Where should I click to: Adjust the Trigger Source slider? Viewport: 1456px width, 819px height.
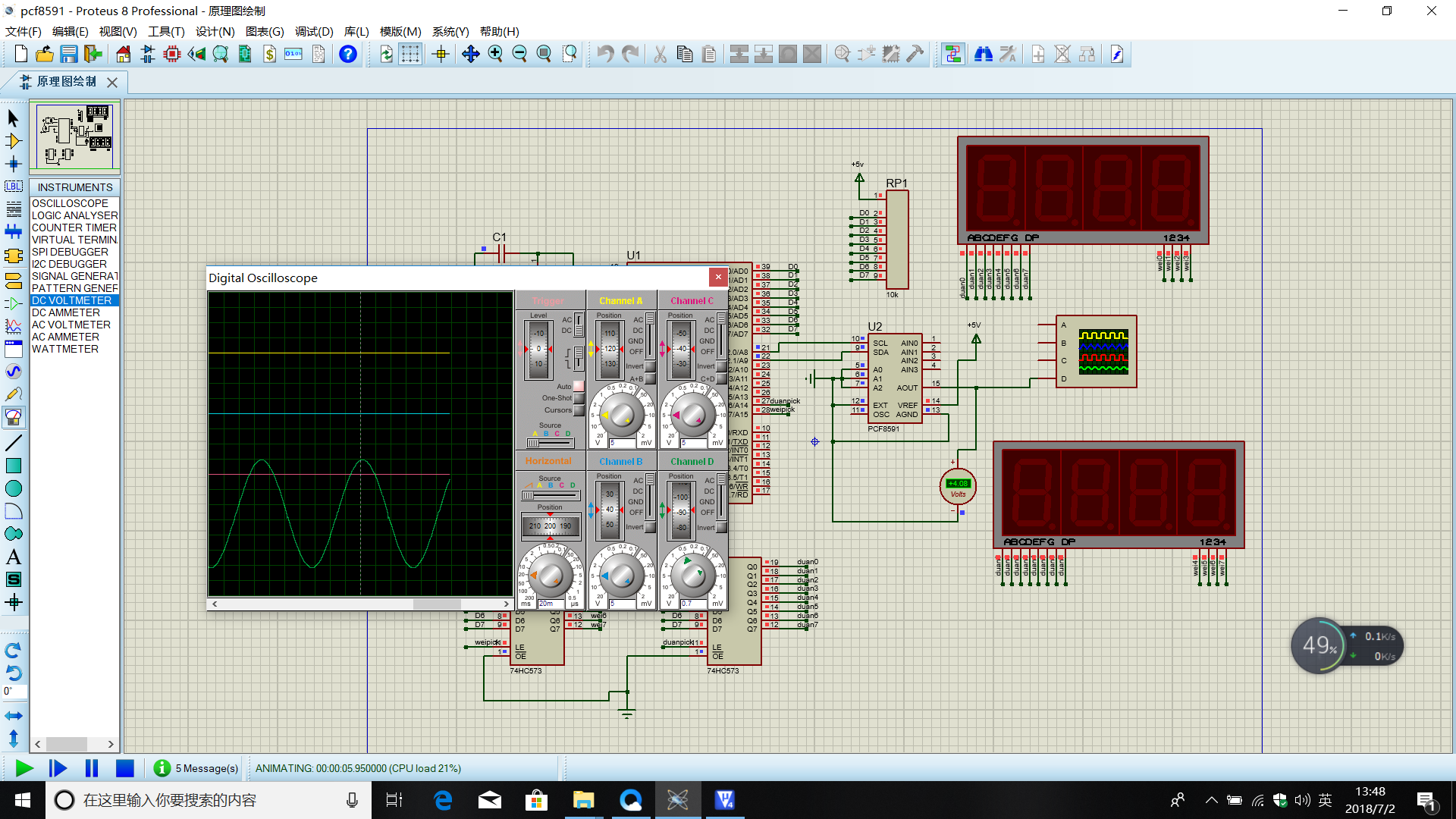(x=551, y=443)
